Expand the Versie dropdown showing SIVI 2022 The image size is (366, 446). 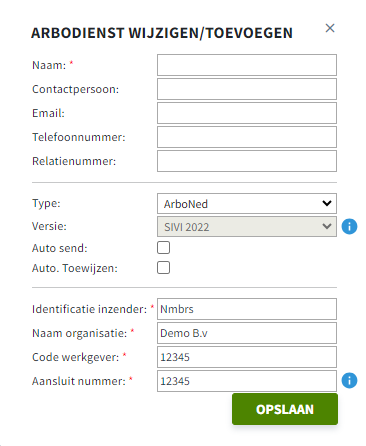pos(247,227)
